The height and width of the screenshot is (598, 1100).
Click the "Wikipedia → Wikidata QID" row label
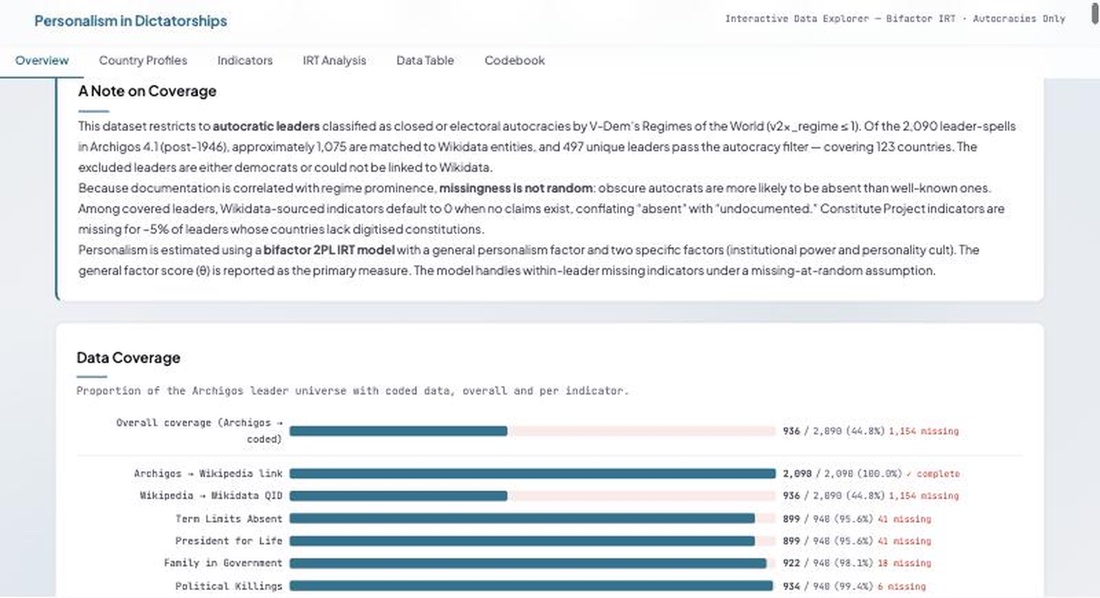pyautogui.click(x=211, y=496)
